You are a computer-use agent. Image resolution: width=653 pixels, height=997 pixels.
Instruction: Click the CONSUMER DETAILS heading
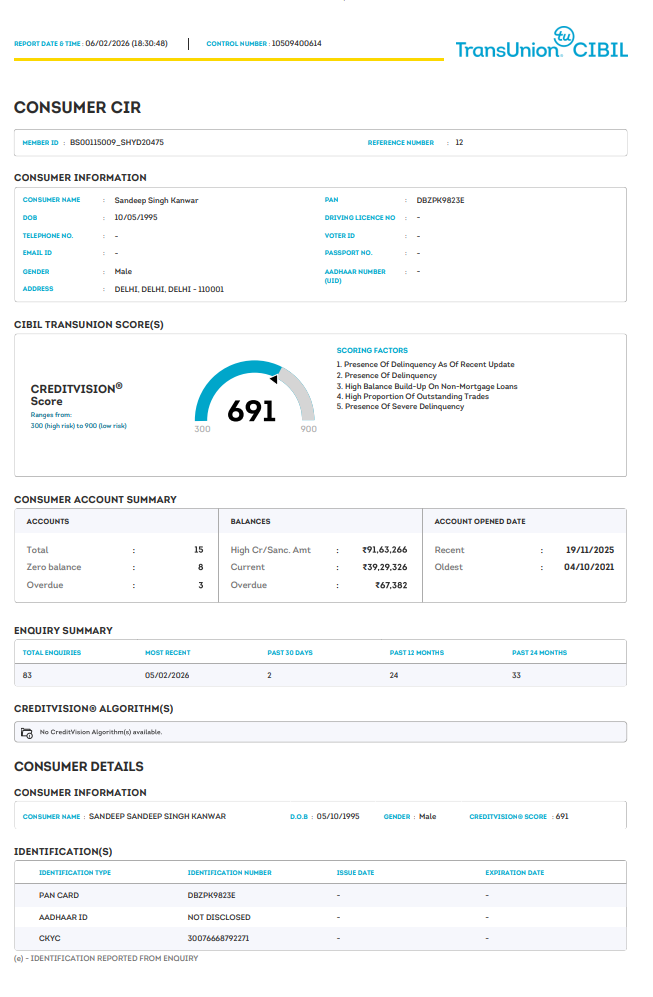79,767
